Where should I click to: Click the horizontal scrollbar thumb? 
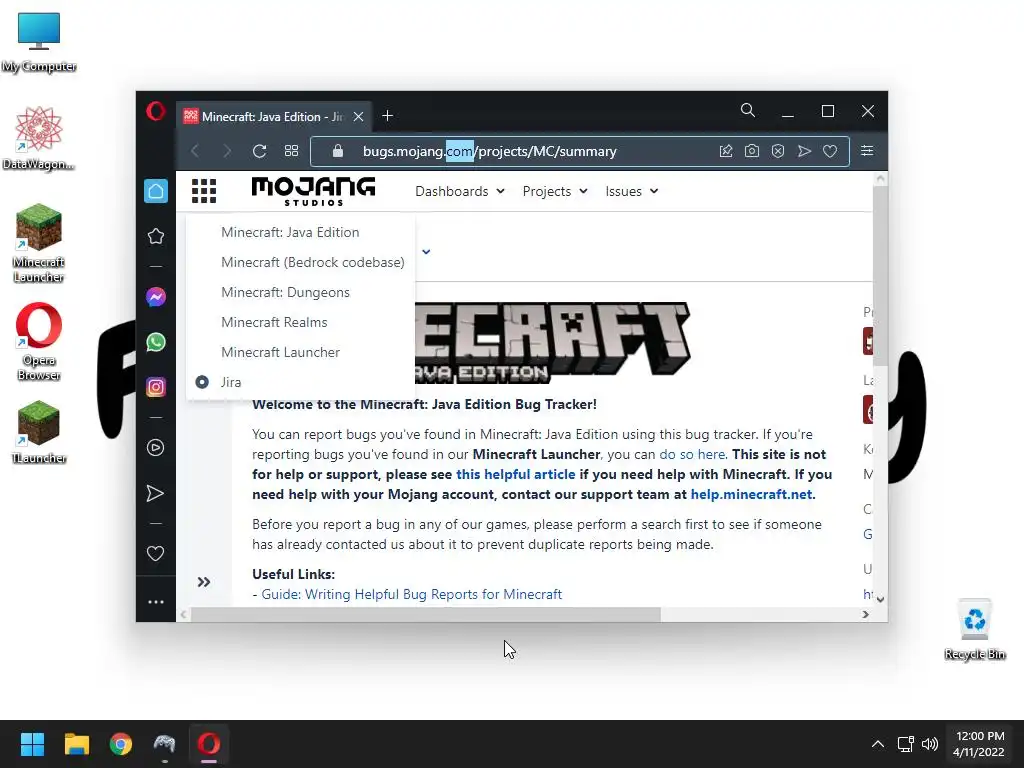coord(424,615)
